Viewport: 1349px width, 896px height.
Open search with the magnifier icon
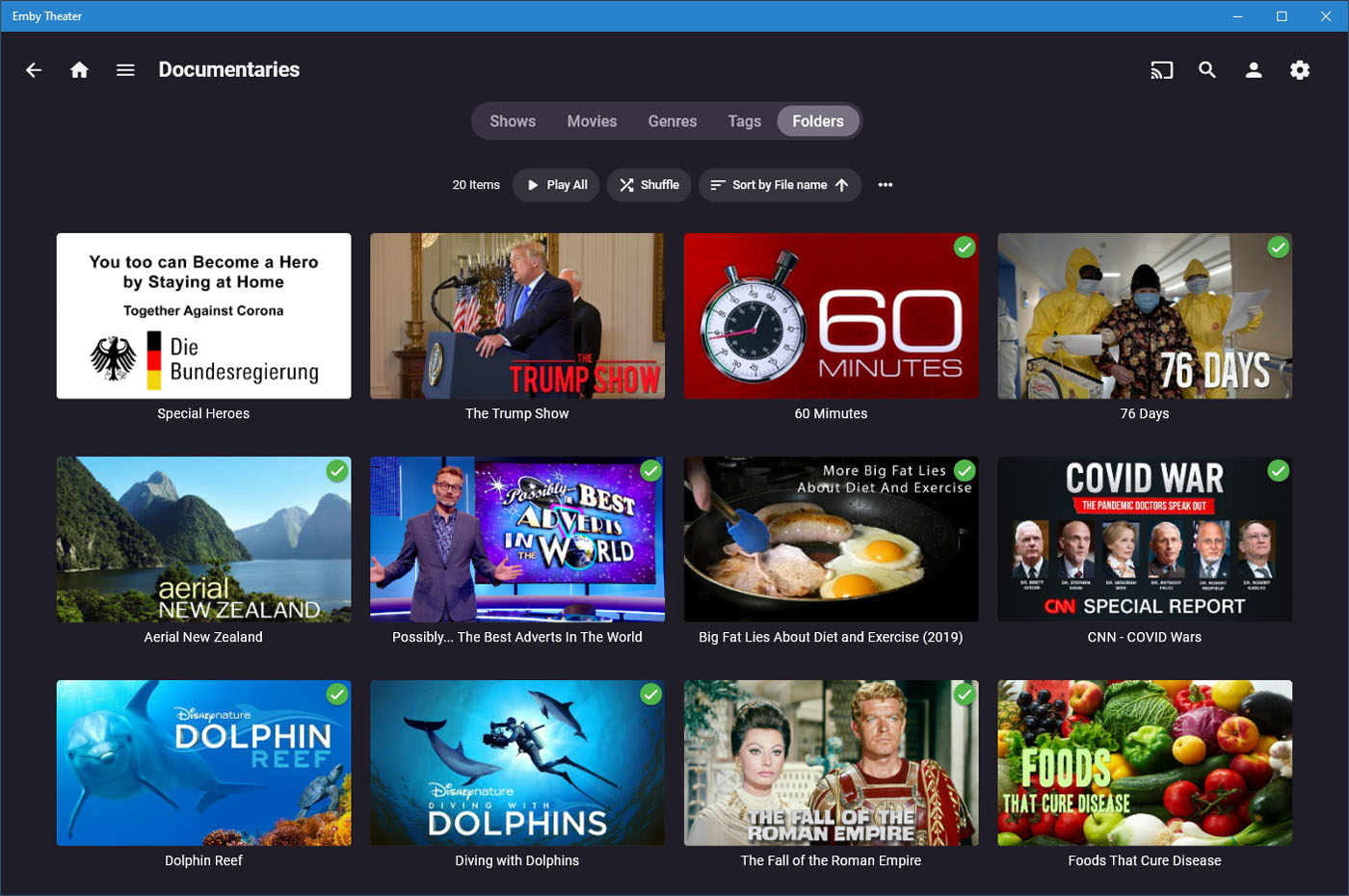1207,70
